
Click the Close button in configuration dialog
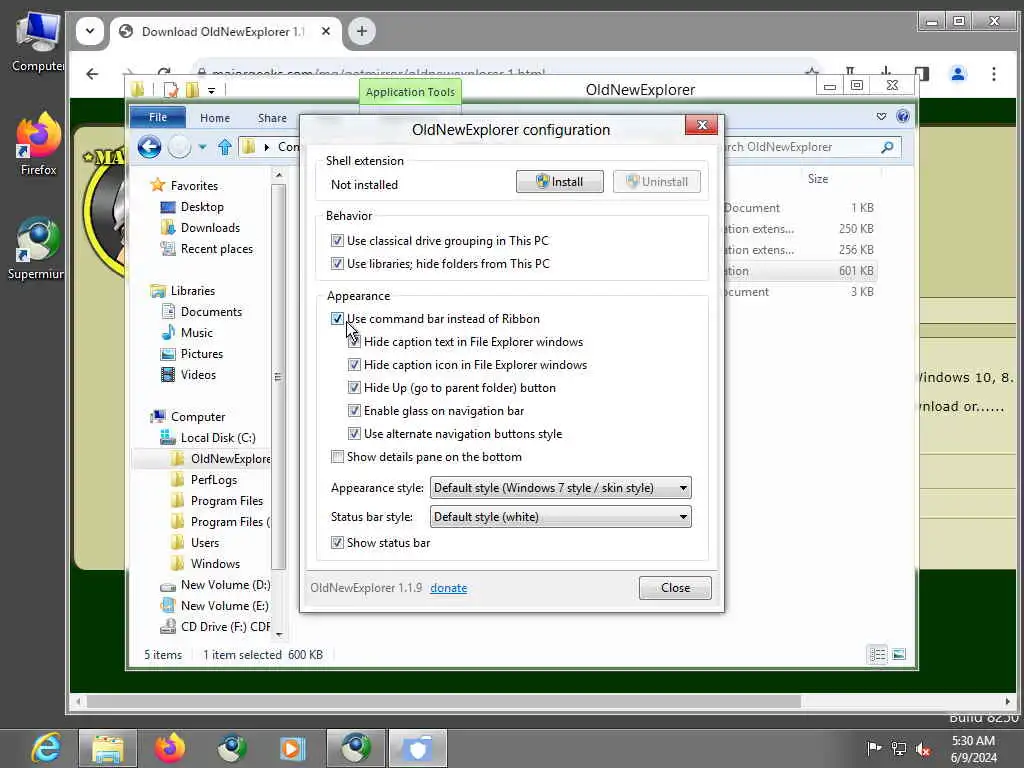pyautogui.click(x=675, y=588)
